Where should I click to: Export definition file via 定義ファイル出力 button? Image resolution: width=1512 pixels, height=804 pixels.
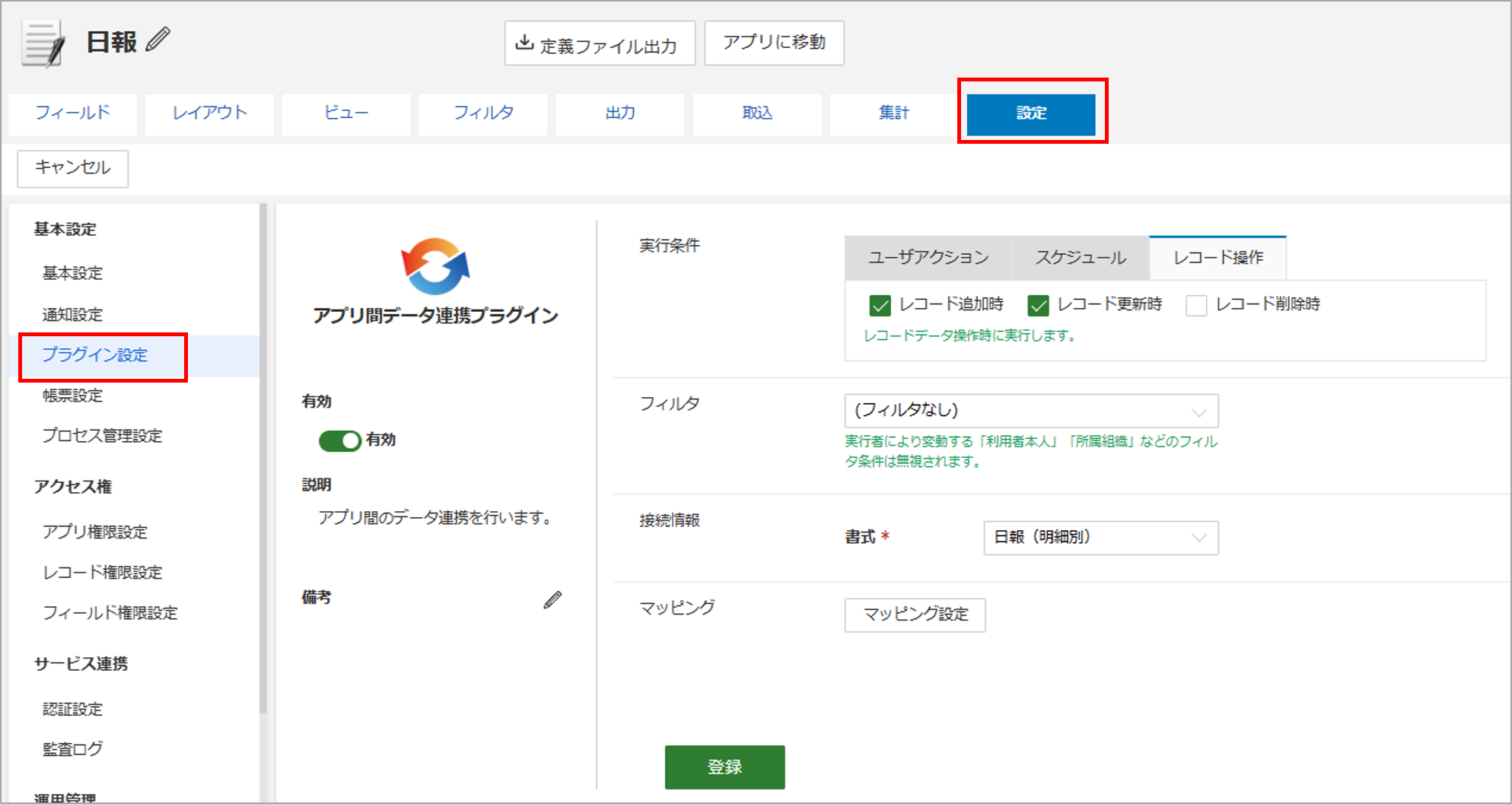[600, 43]
